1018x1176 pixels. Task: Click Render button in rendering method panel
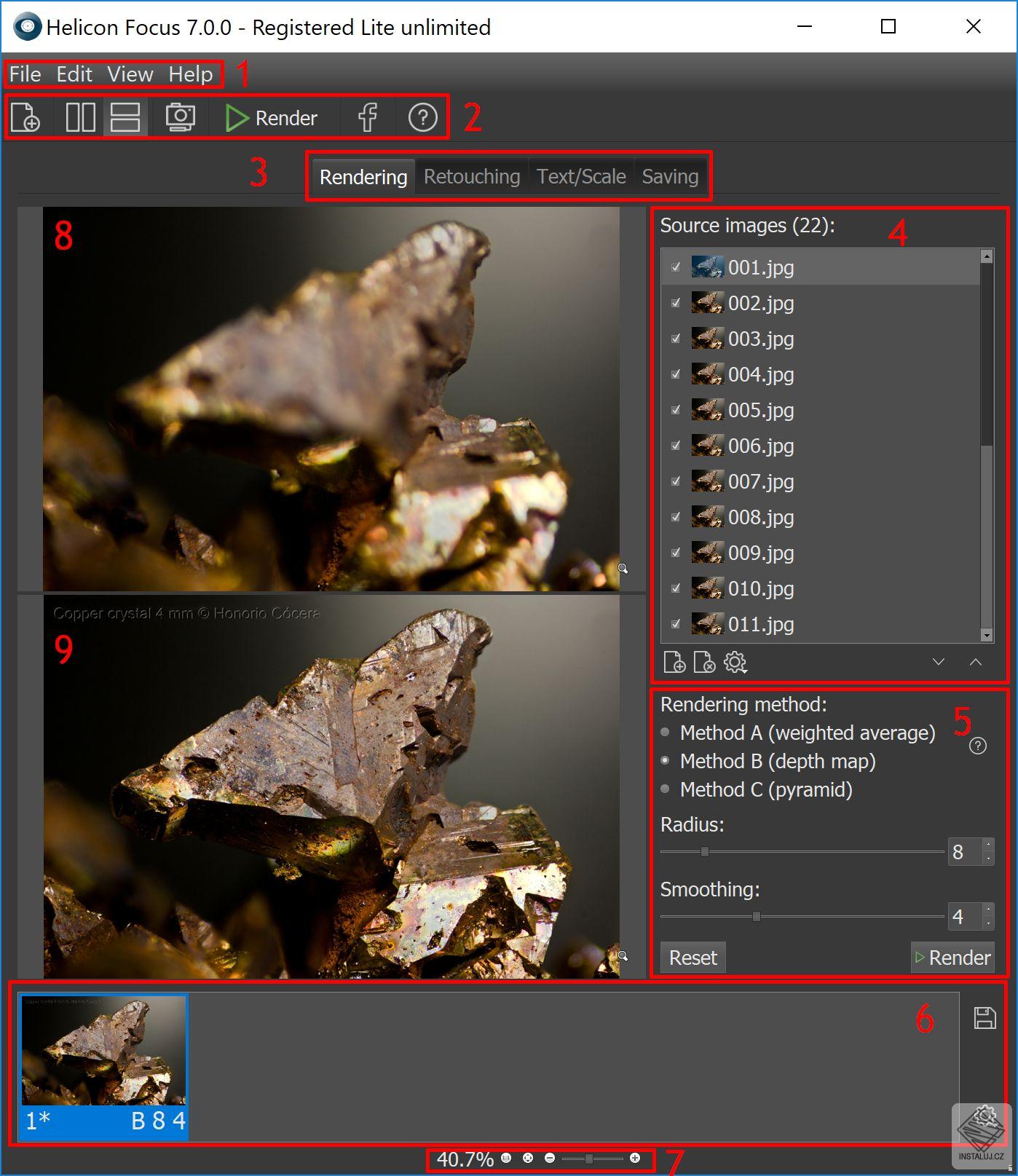click(x=952, y=958)
